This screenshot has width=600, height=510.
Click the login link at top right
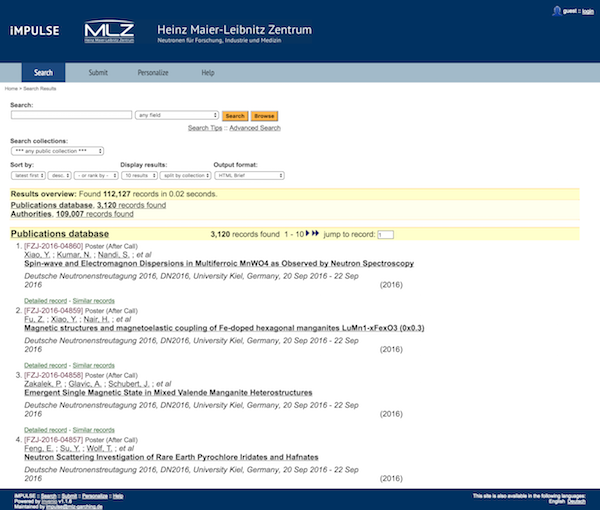tap(588, 10)
